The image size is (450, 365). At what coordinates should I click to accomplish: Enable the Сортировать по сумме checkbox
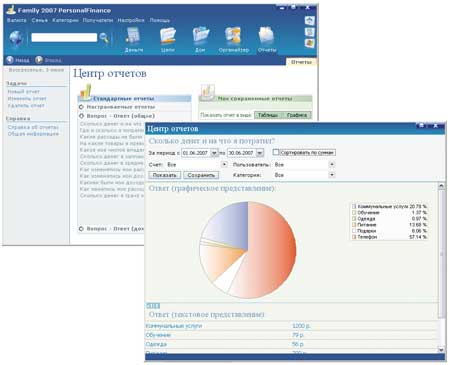[x=276, y=152]
